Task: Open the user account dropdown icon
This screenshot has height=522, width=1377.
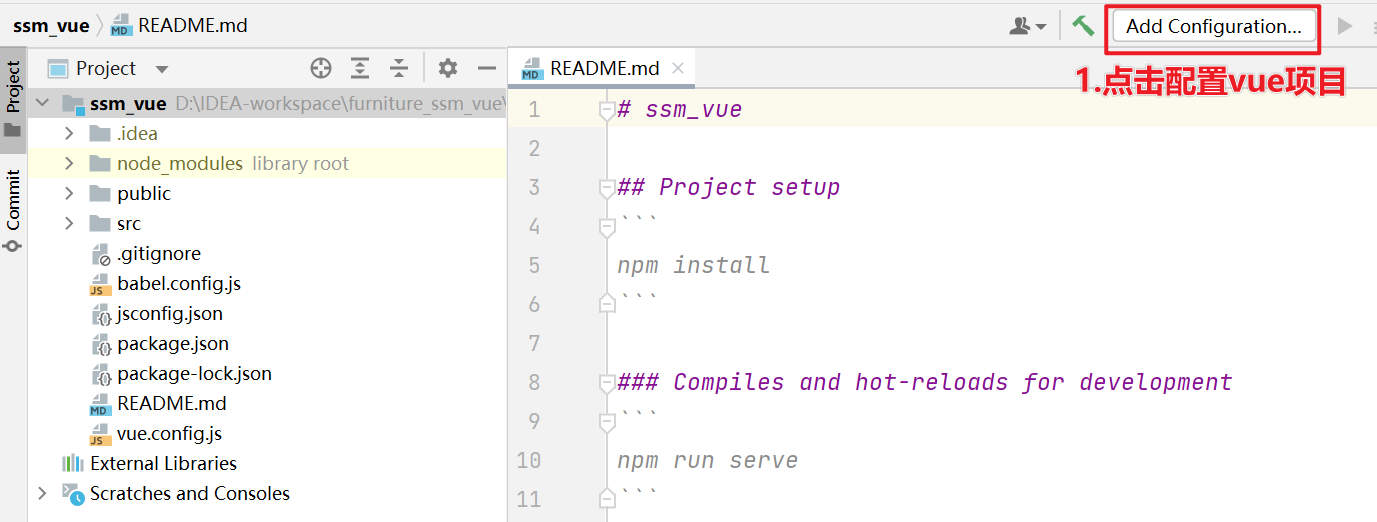Action: point(1027,26)
